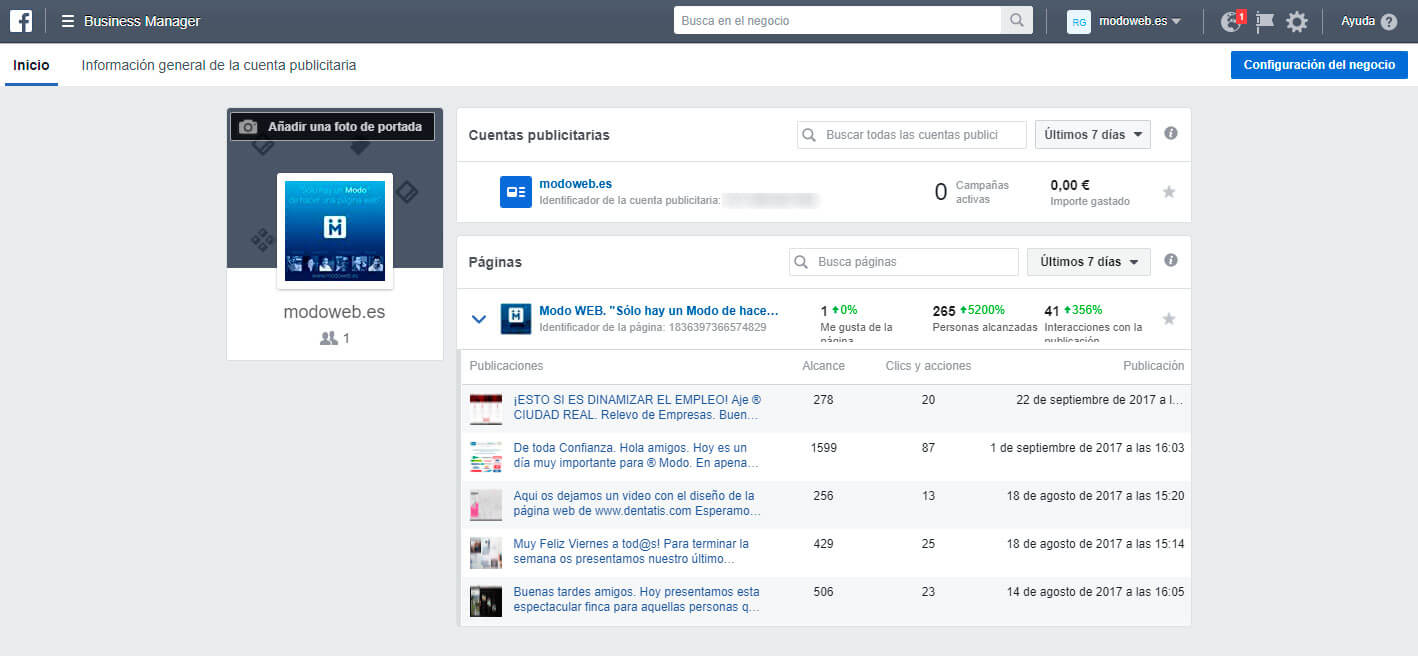Open the notifications icon with red badge
The height and width of the screenshot is (656, 1418).
(1232, 21)
